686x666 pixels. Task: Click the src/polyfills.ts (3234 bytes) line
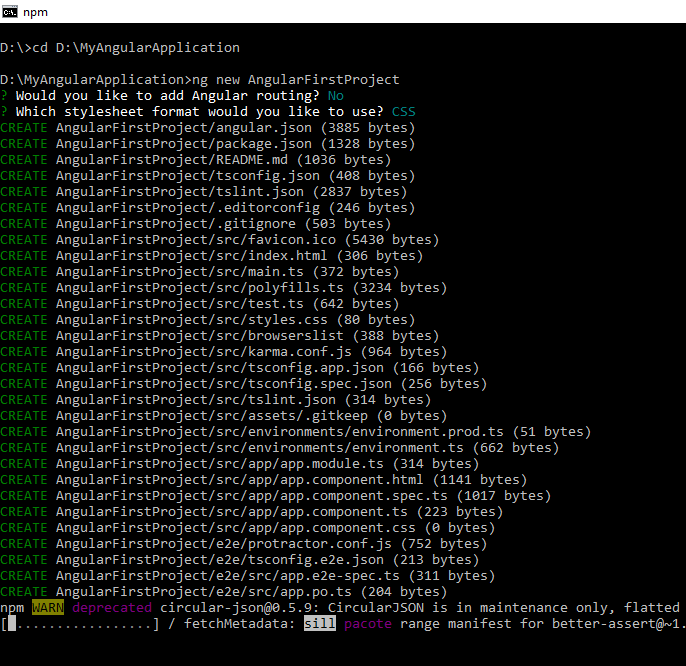(224, 287)
